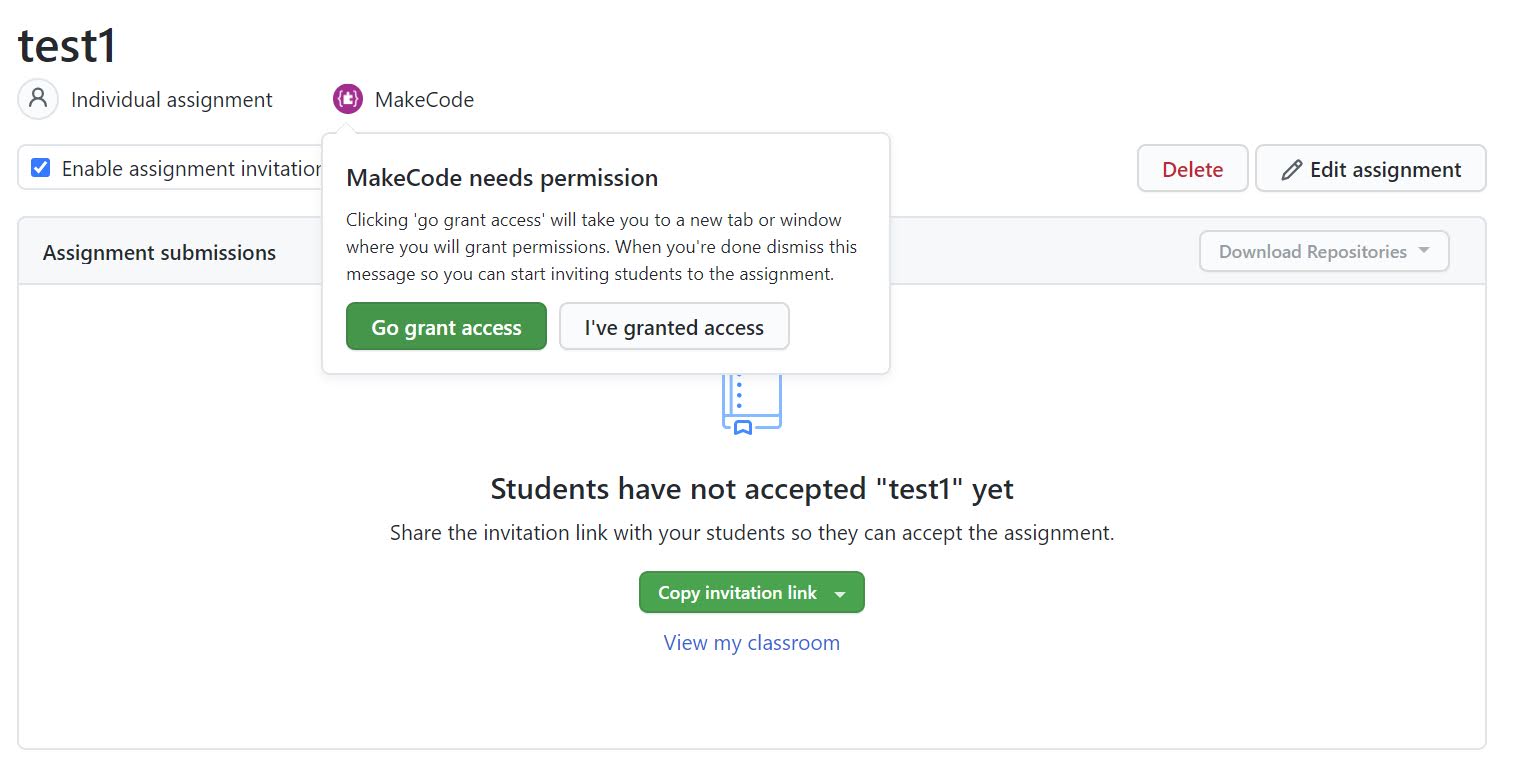Image resolution: width=1520 pixels, height=781 pixels.
Task: Click the Students have not accepted heading
Action: click(x=752, y=489)
